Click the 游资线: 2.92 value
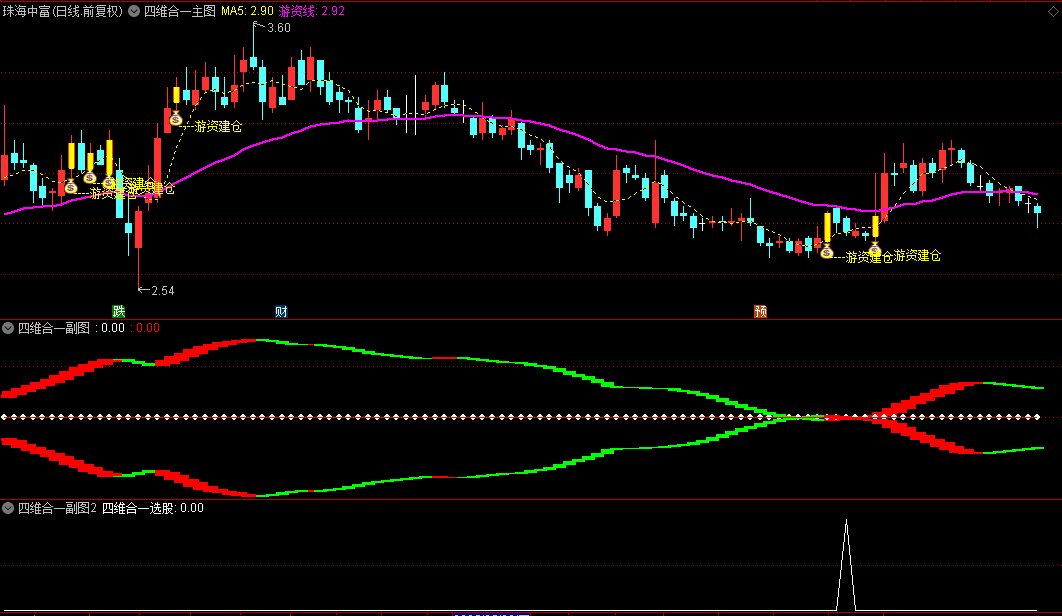Viewport: 1062px width, 616px height. 312,11
